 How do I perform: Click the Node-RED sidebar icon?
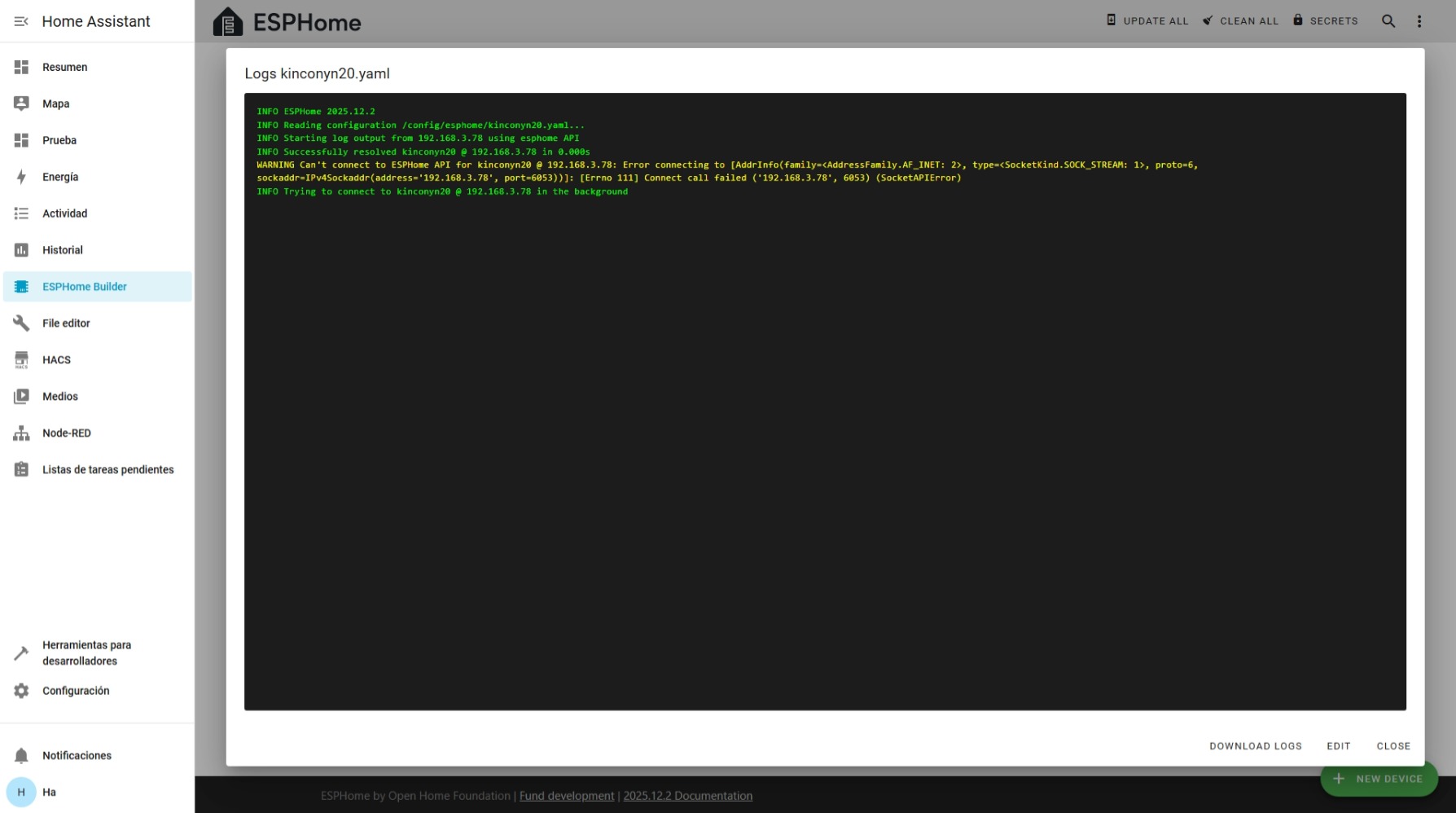[x=21, y=433]
